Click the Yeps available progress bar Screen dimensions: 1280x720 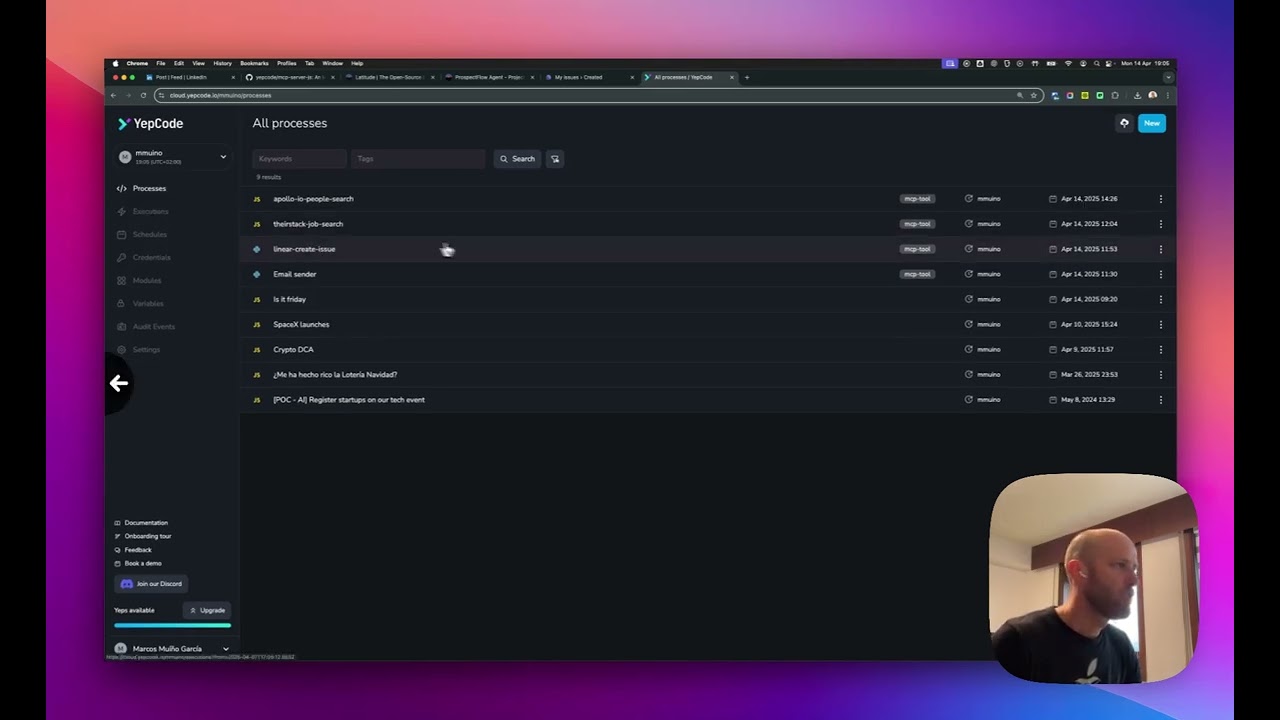[x=172, y=626]
